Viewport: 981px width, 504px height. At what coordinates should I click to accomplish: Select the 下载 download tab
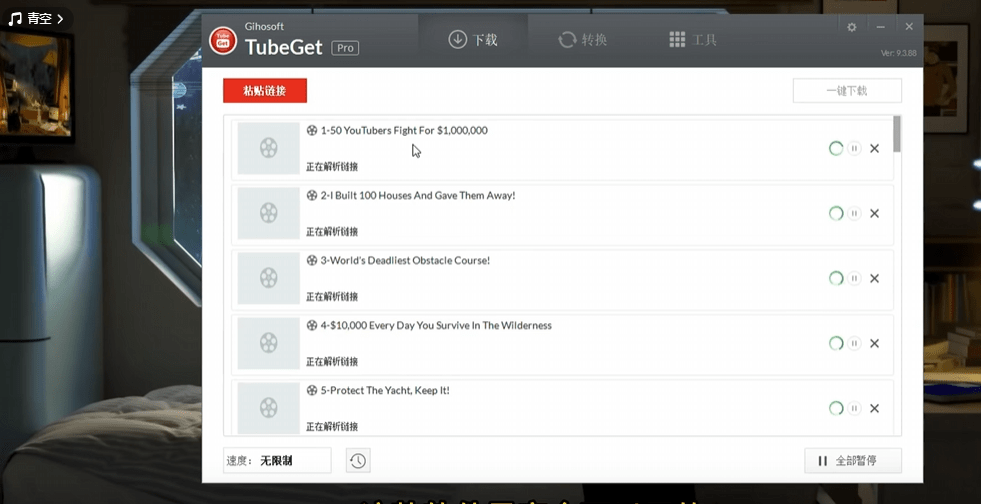473,40
